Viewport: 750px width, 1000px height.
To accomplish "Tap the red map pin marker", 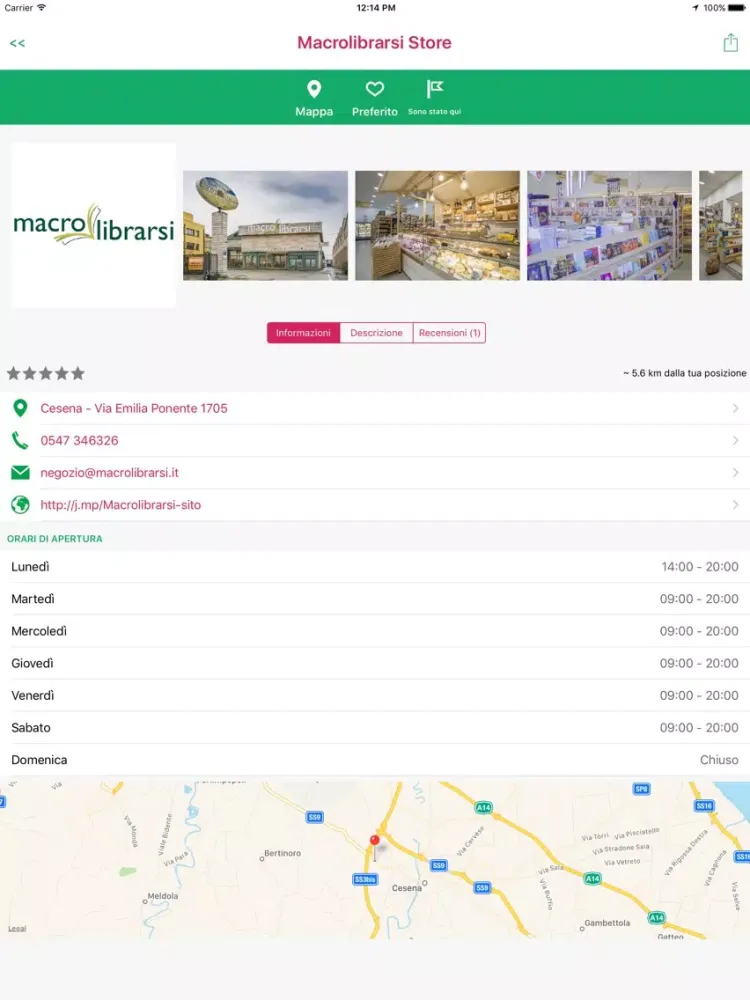I will tap(375, 841).
